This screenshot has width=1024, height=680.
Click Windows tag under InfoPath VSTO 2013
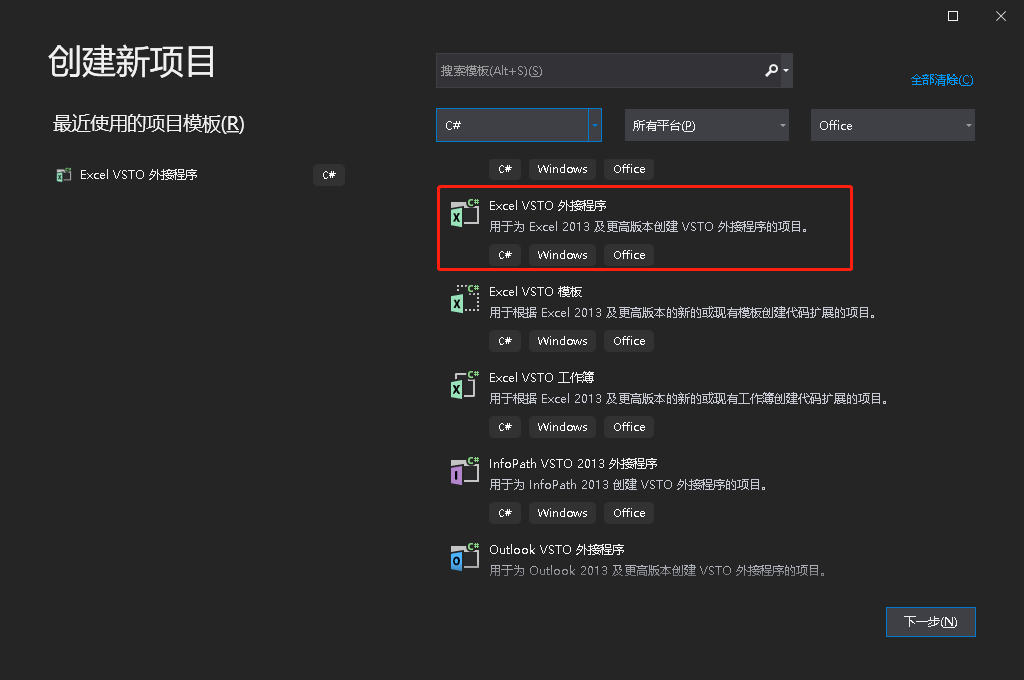(x=562, y=513)
